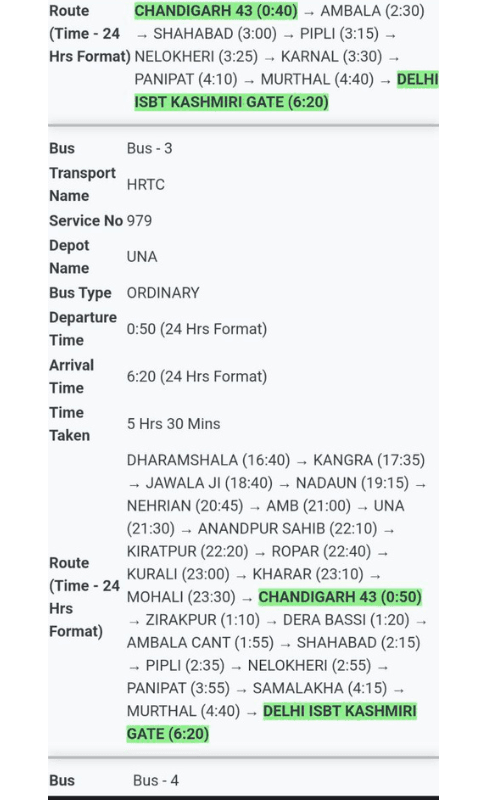Click the ORDINARY bus type value
The width and height of the screenshot is (480, 800).
[163, 293]
